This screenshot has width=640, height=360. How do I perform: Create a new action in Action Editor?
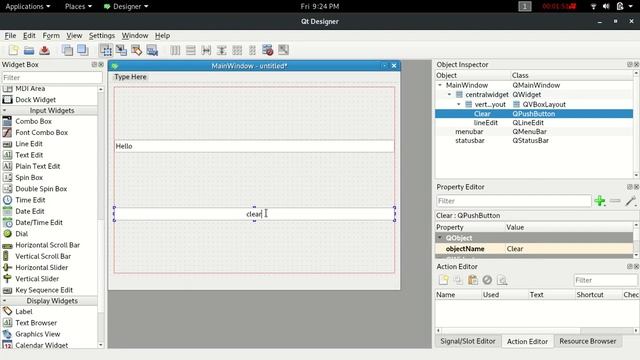point(443,280)
